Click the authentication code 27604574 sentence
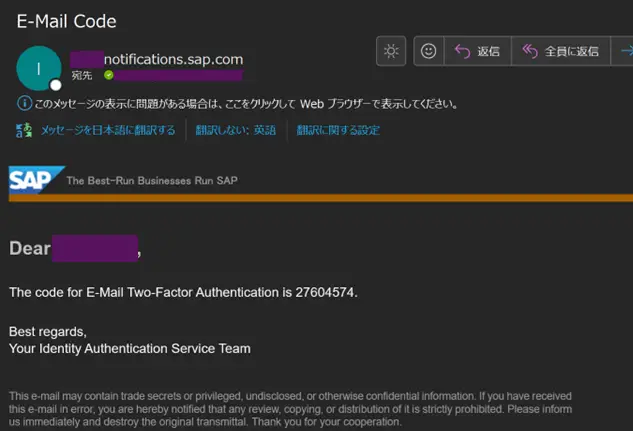The width and height of the screenshot is (633, 431). (x=183, y=292)
